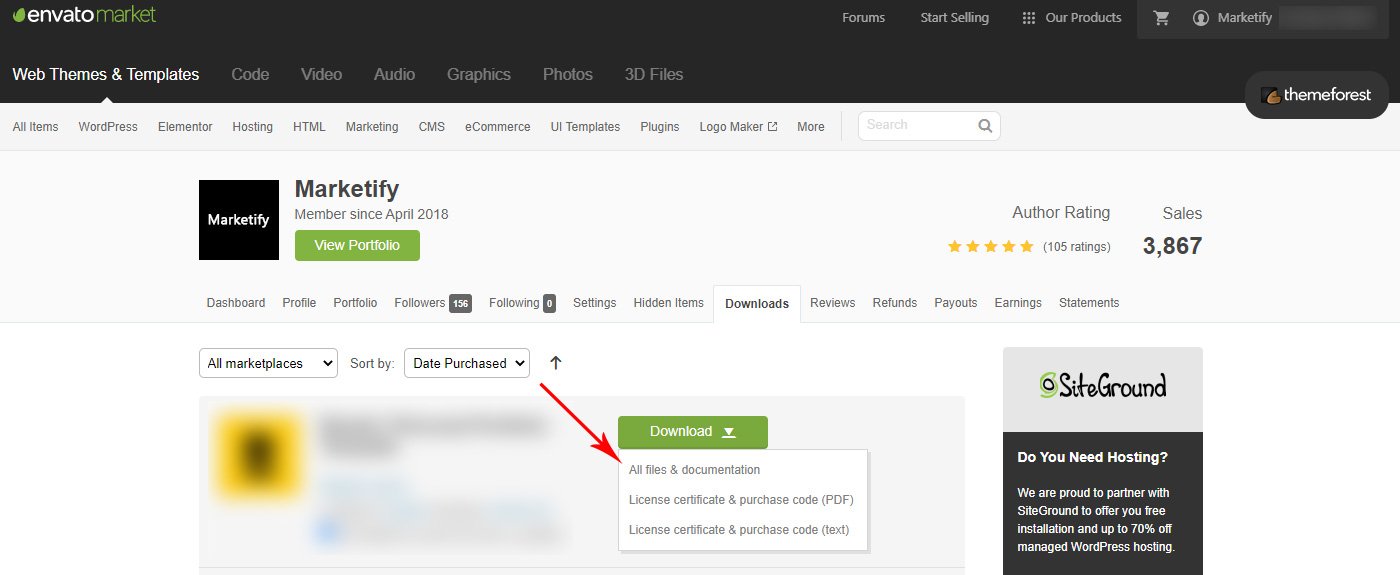Click into the Search input field
1400x575 pixels.
[x=915, y=126]
